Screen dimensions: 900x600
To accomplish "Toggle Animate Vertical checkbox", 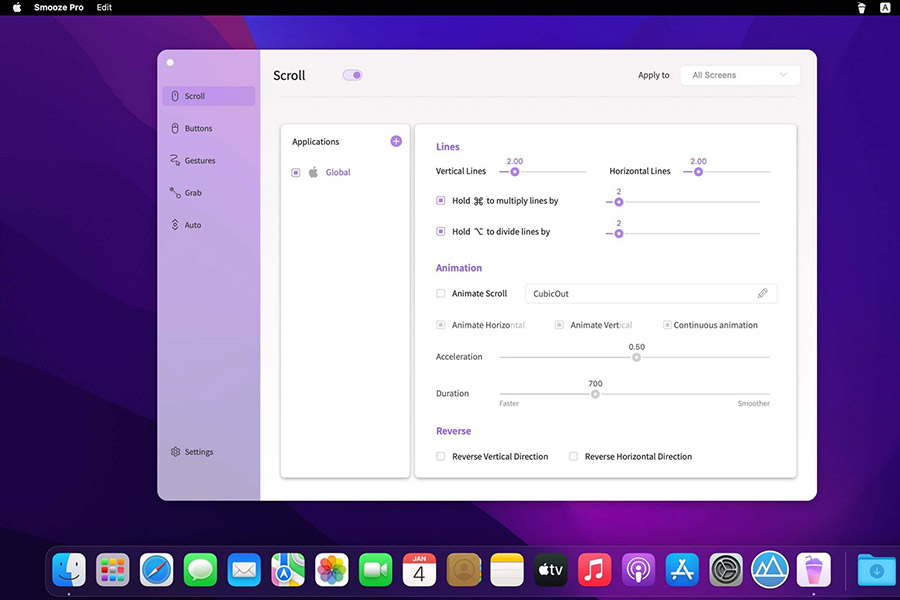I will coord(559,325).
